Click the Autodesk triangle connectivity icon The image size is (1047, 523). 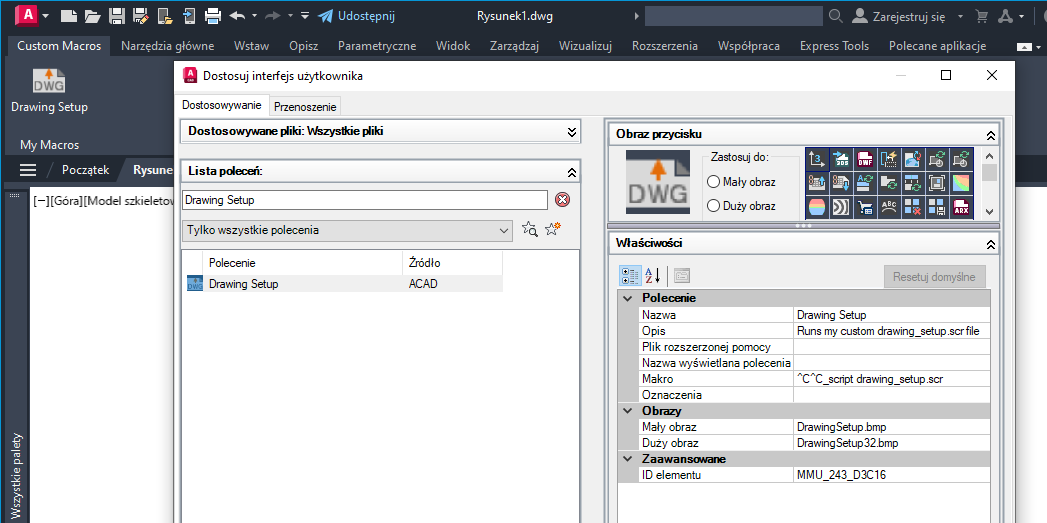[x=1004, y=15]
